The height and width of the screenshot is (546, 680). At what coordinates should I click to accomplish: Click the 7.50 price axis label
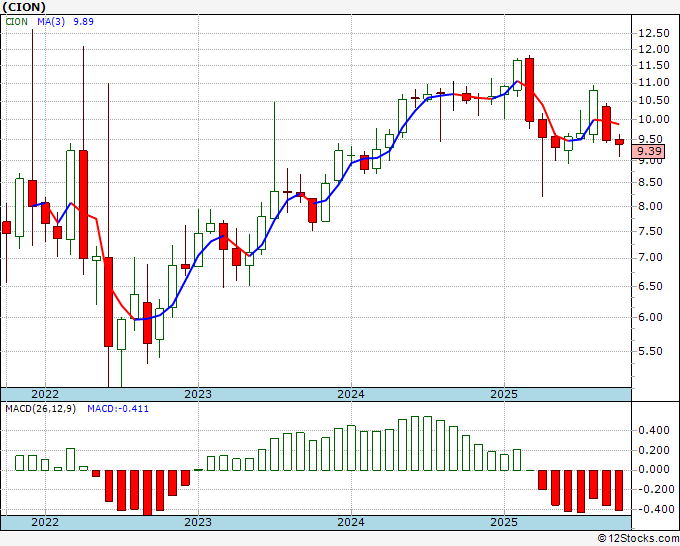(651, 232)
